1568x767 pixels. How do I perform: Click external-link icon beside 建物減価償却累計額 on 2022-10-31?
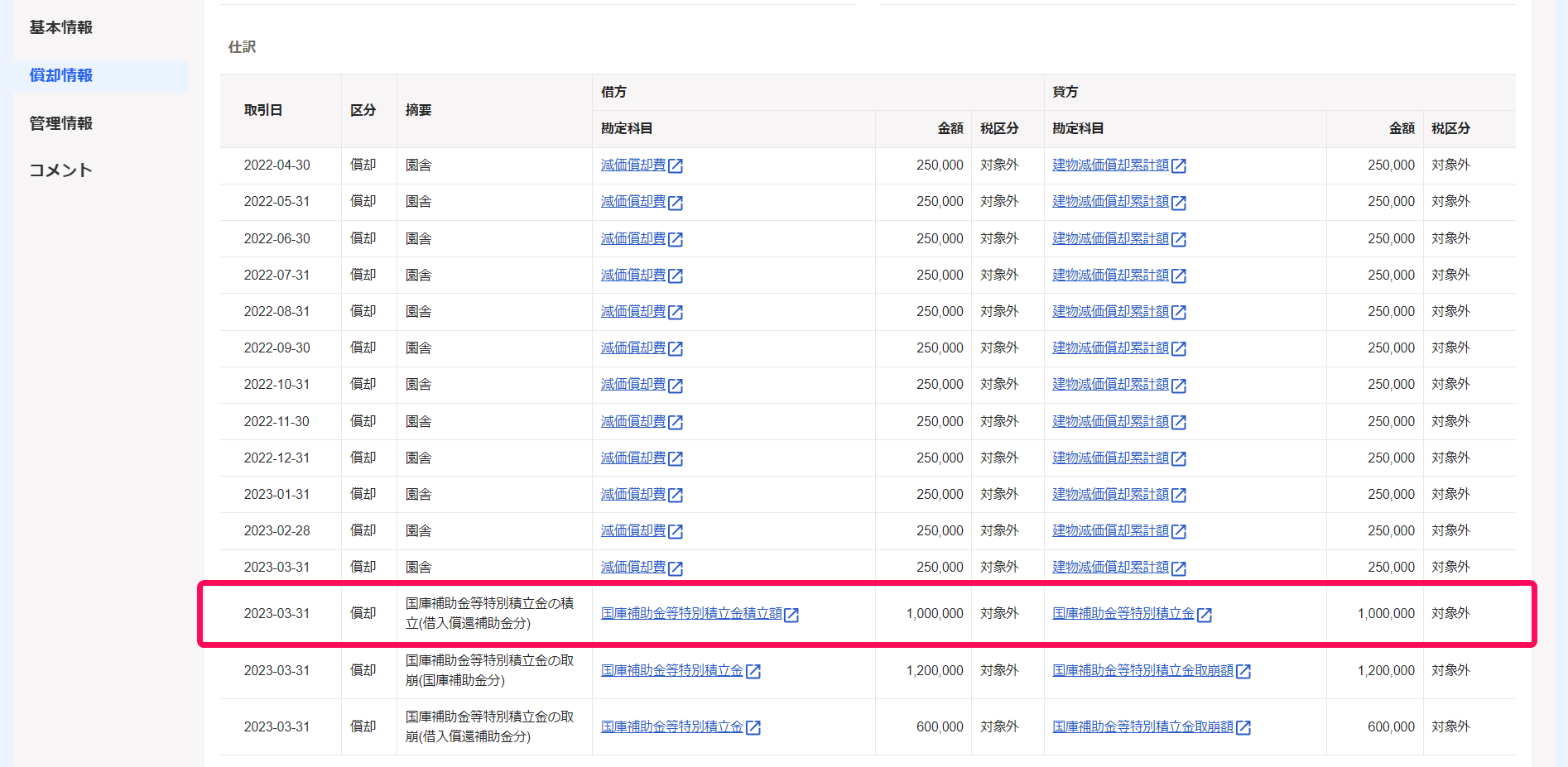[1179, 385]
